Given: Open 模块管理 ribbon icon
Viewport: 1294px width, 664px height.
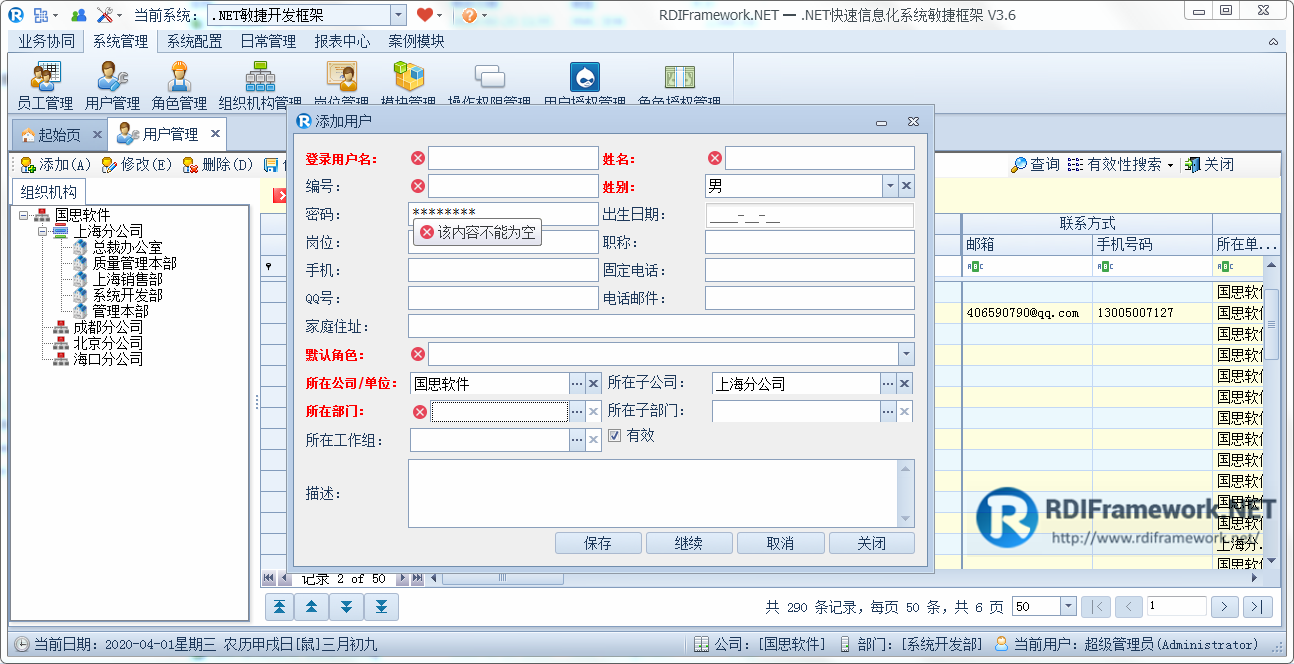Looking at the screenshot, I should point(408,84).
